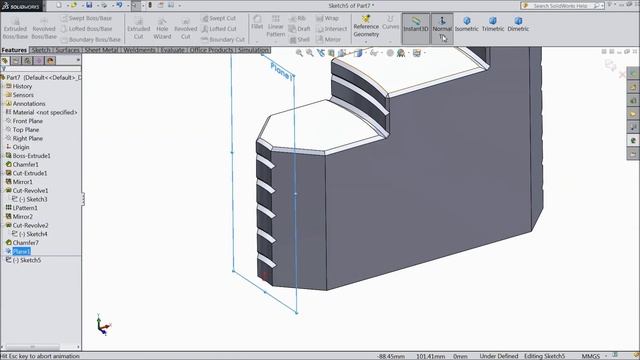This screenshot has height=360, width=640.
Task: Open the Office Products tab
Action: coord(211,50)
